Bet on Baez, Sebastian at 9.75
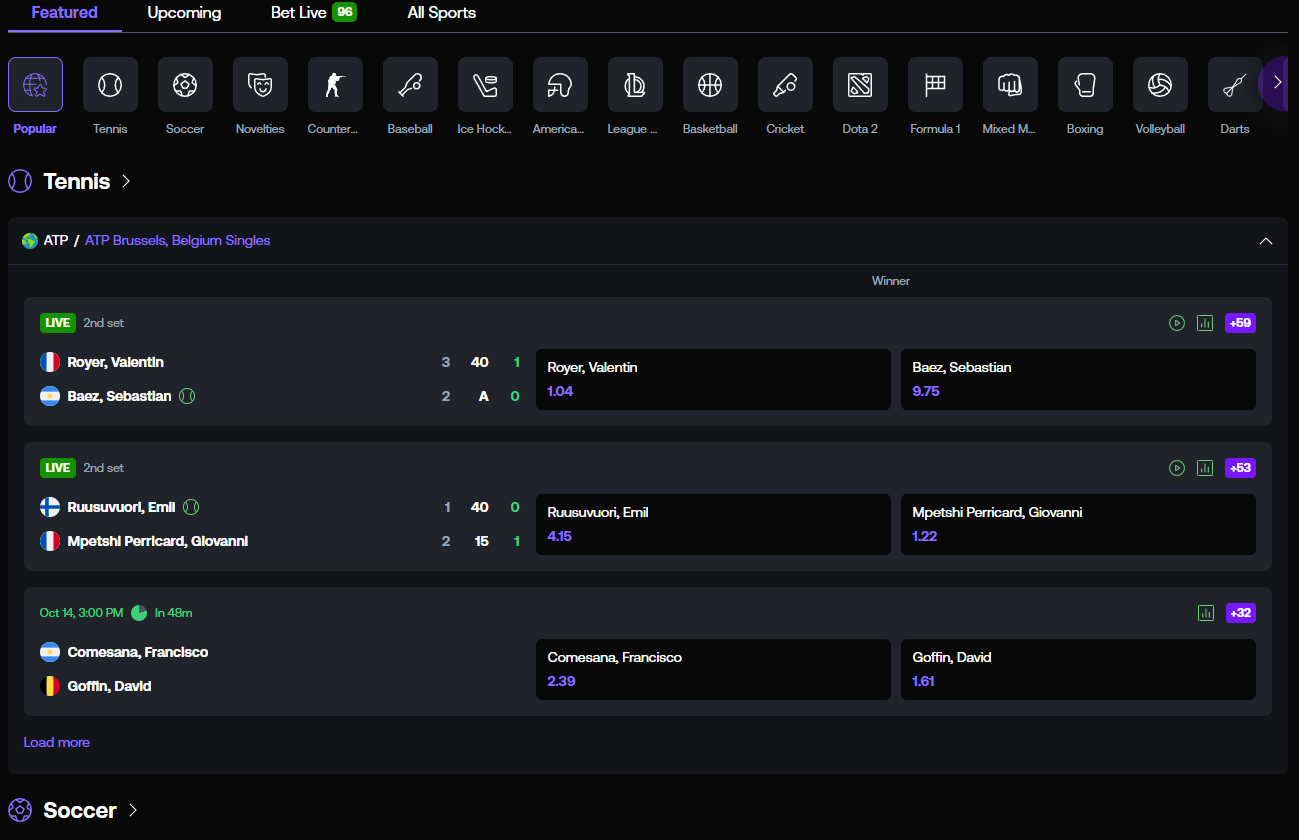This screenshot has width=1299, height=840. (1077, 379)
